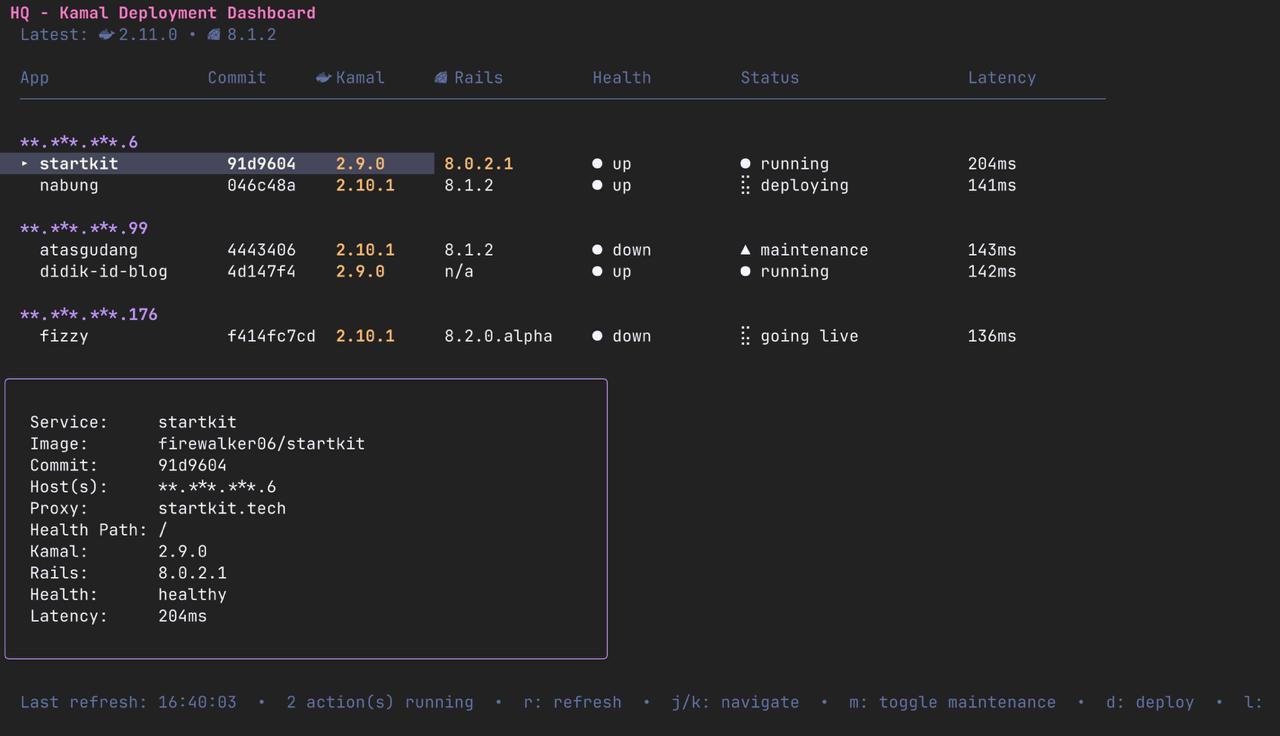Click the 'd: deploy' footer action
This screenshot has height=736, width=1280.
[1149, 702]
